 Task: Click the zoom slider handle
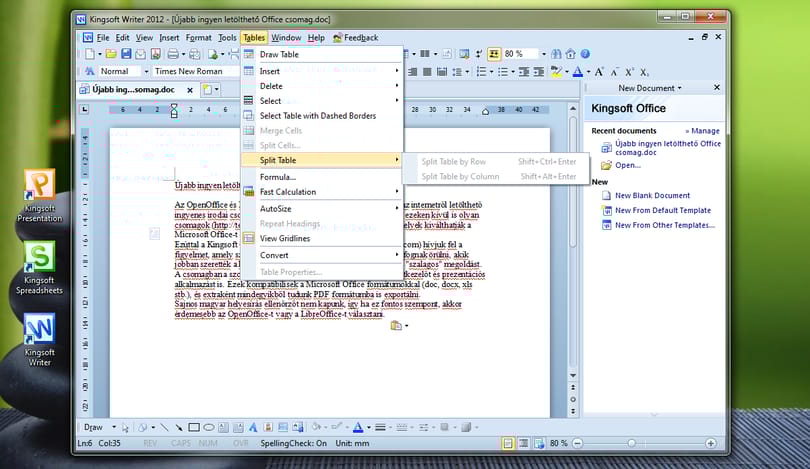631,443
